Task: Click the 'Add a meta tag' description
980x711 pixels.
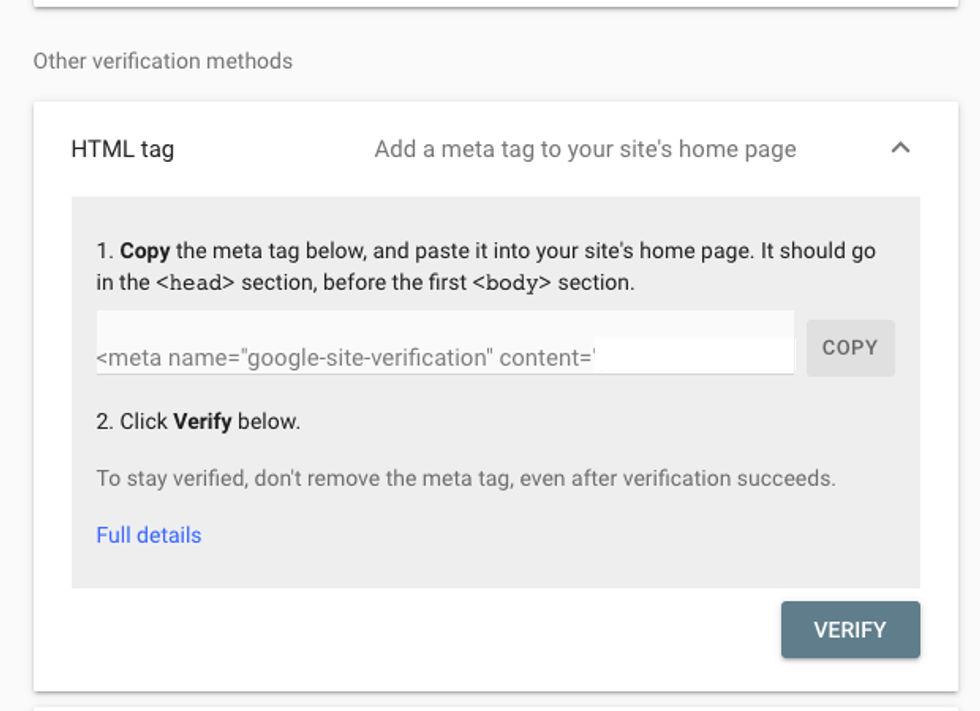Action: point(585,149)
